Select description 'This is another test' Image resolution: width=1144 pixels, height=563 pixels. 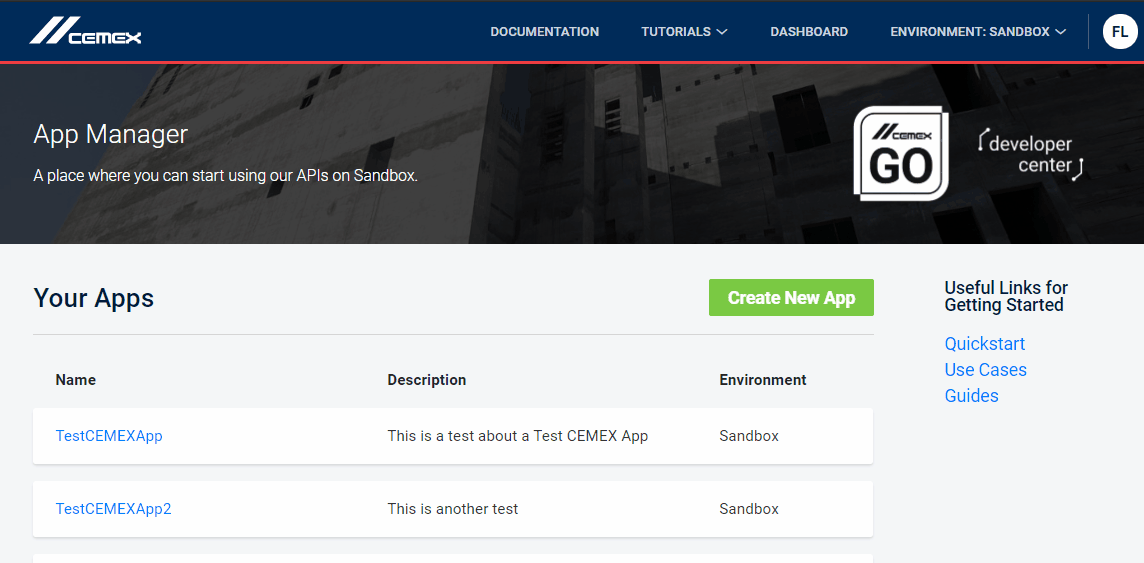[452, 509]
